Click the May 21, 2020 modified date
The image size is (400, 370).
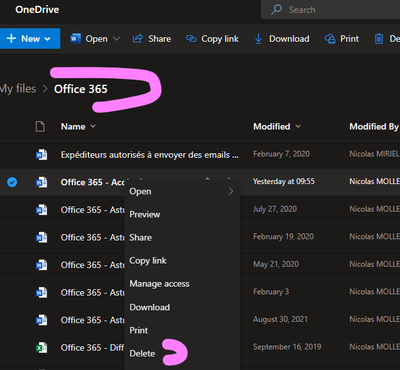[276, 264]
